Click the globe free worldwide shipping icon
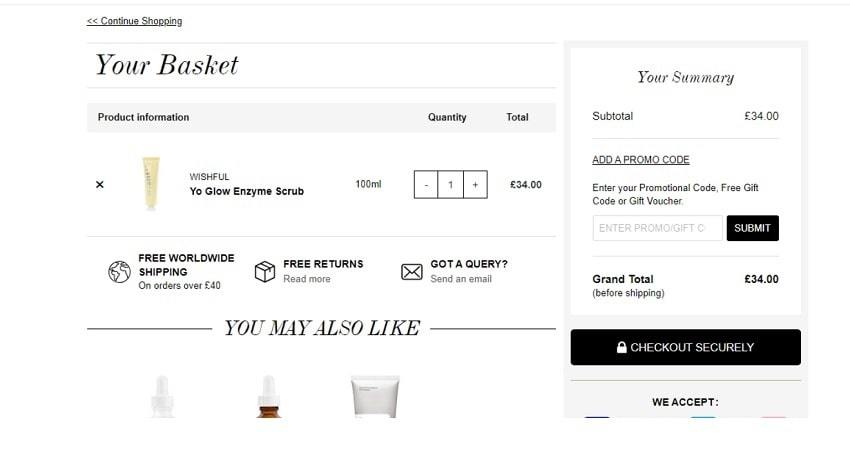850x456 pixels. 119,272
